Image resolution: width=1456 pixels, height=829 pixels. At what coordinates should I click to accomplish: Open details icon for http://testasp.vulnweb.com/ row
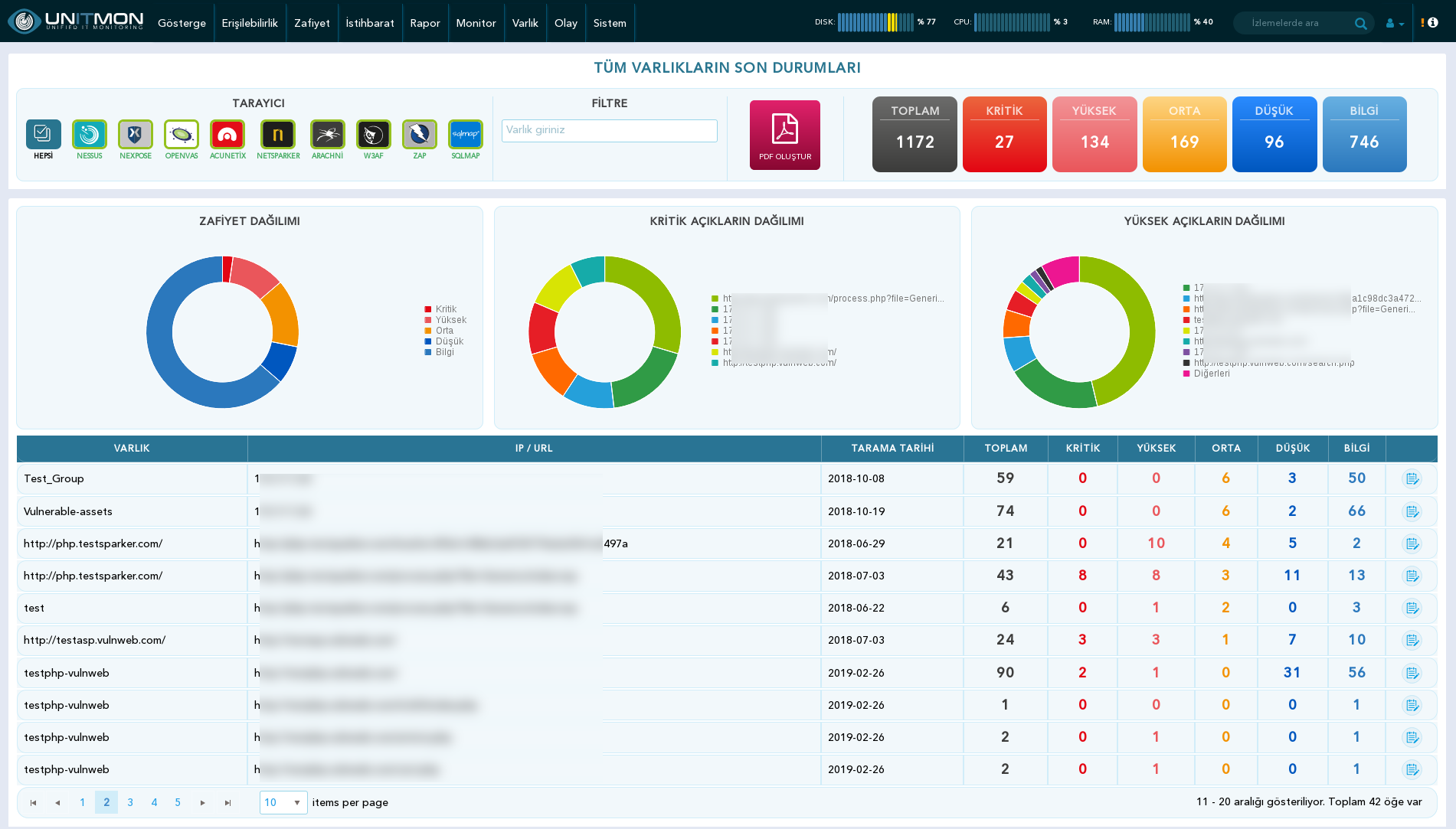pyautogui.click(x=1412, y=640)
